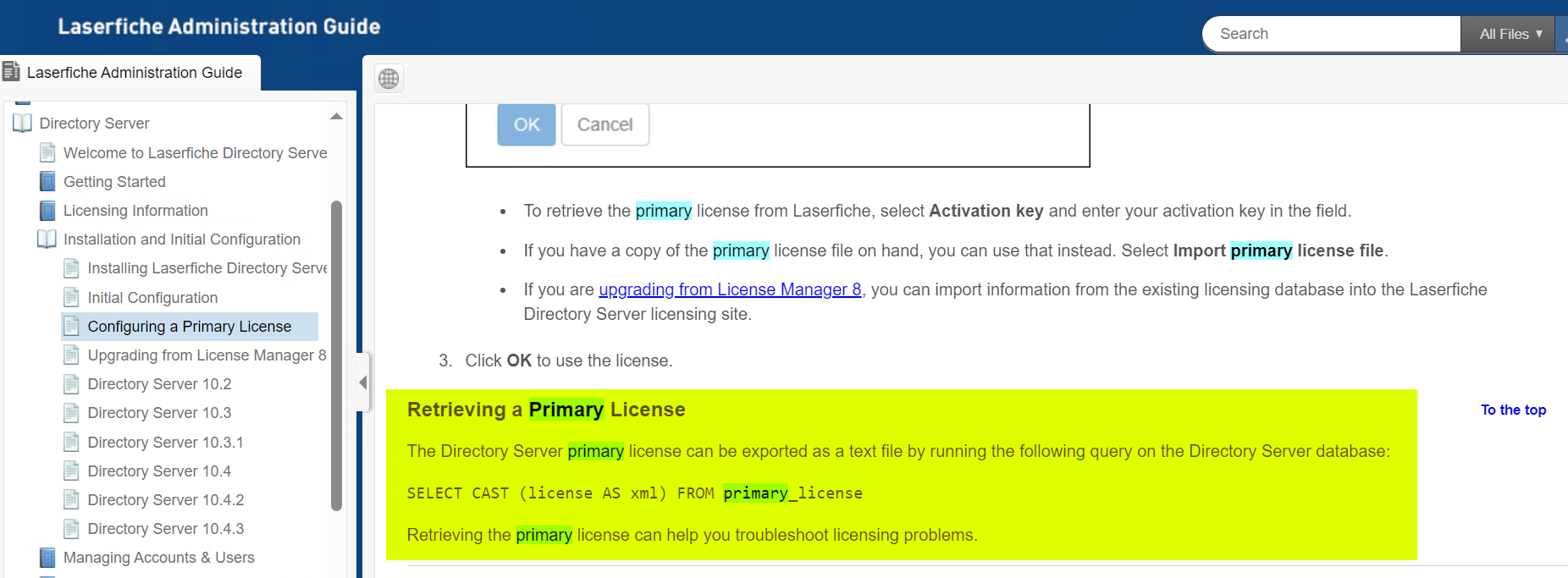Screen dimensions: 1568x578
Task: Click the document icon on the Laserfiche Administration Guide tab
Action: point(11,72)
